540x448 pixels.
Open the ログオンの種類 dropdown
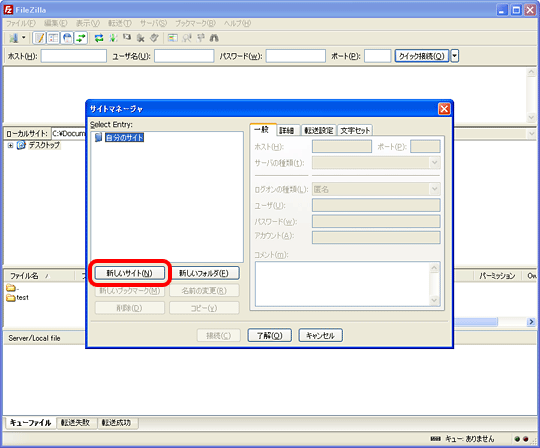tap(376, 189)
